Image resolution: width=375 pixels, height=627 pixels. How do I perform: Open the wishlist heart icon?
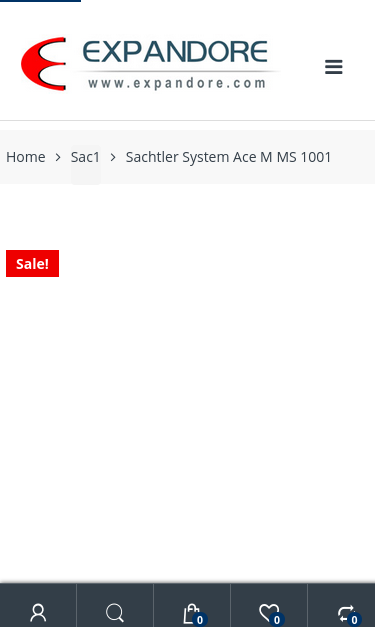[268, 613]
